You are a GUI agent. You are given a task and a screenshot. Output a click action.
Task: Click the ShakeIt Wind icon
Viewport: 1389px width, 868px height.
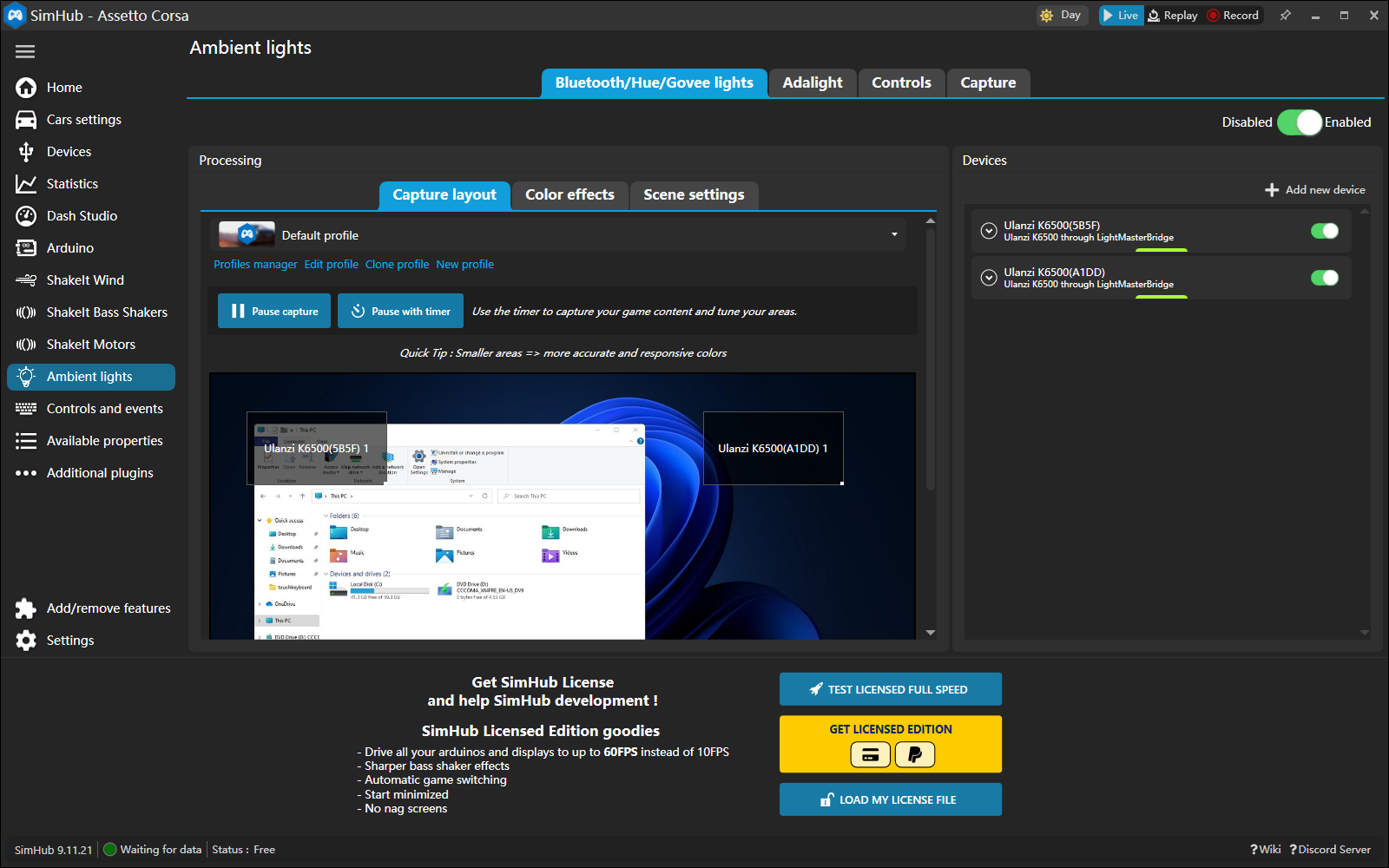pyautogui.click(x=26, y=280)
